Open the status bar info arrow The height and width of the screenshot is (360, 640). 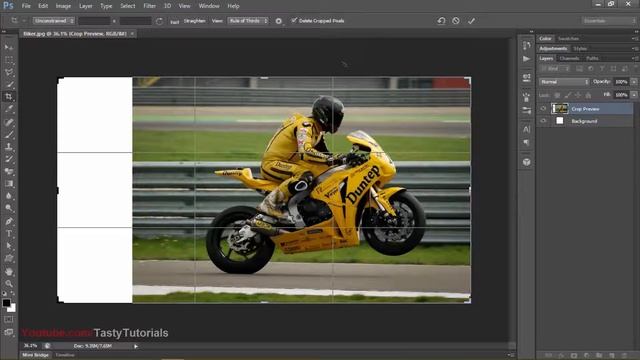click(x=136, y=346)
